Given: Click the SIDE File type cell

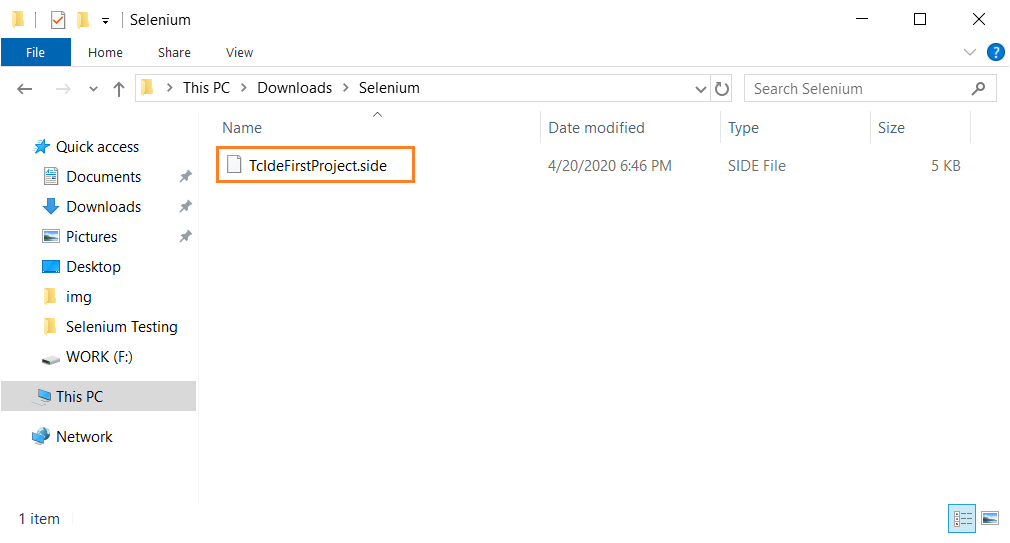Looking at the screenshot, I should [x=756, y=166].
